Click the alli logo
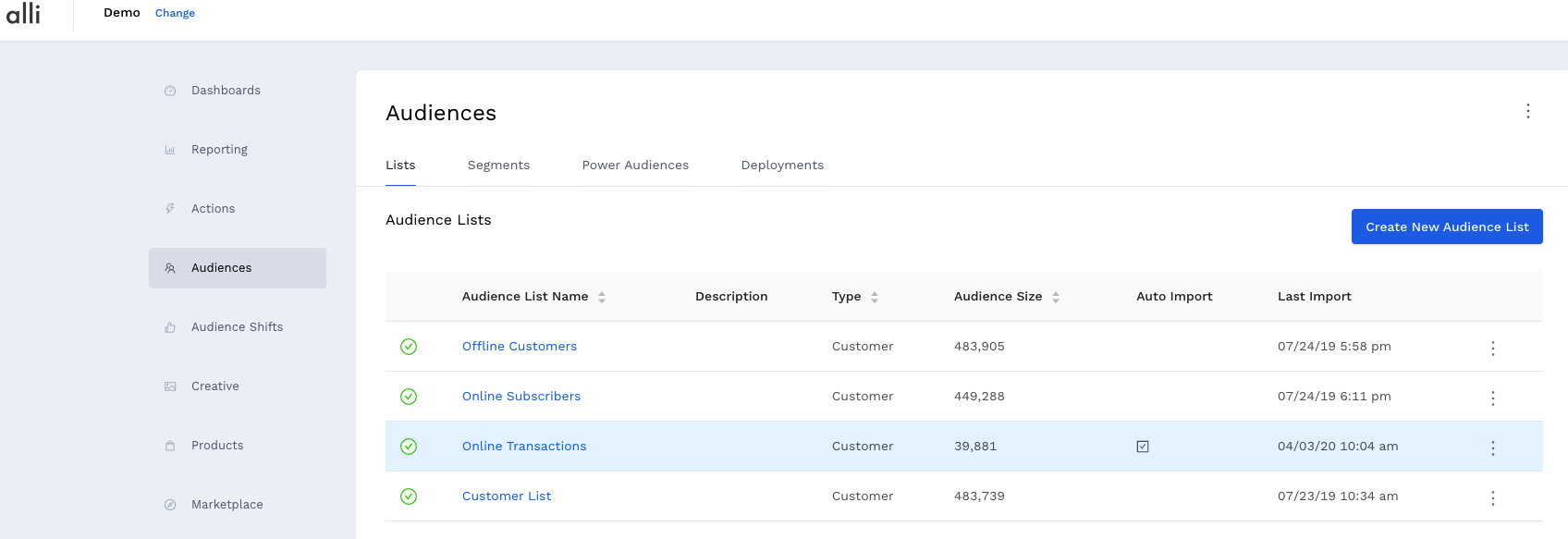The height and width of the screenshot is (539, 1568). point(24,14)
